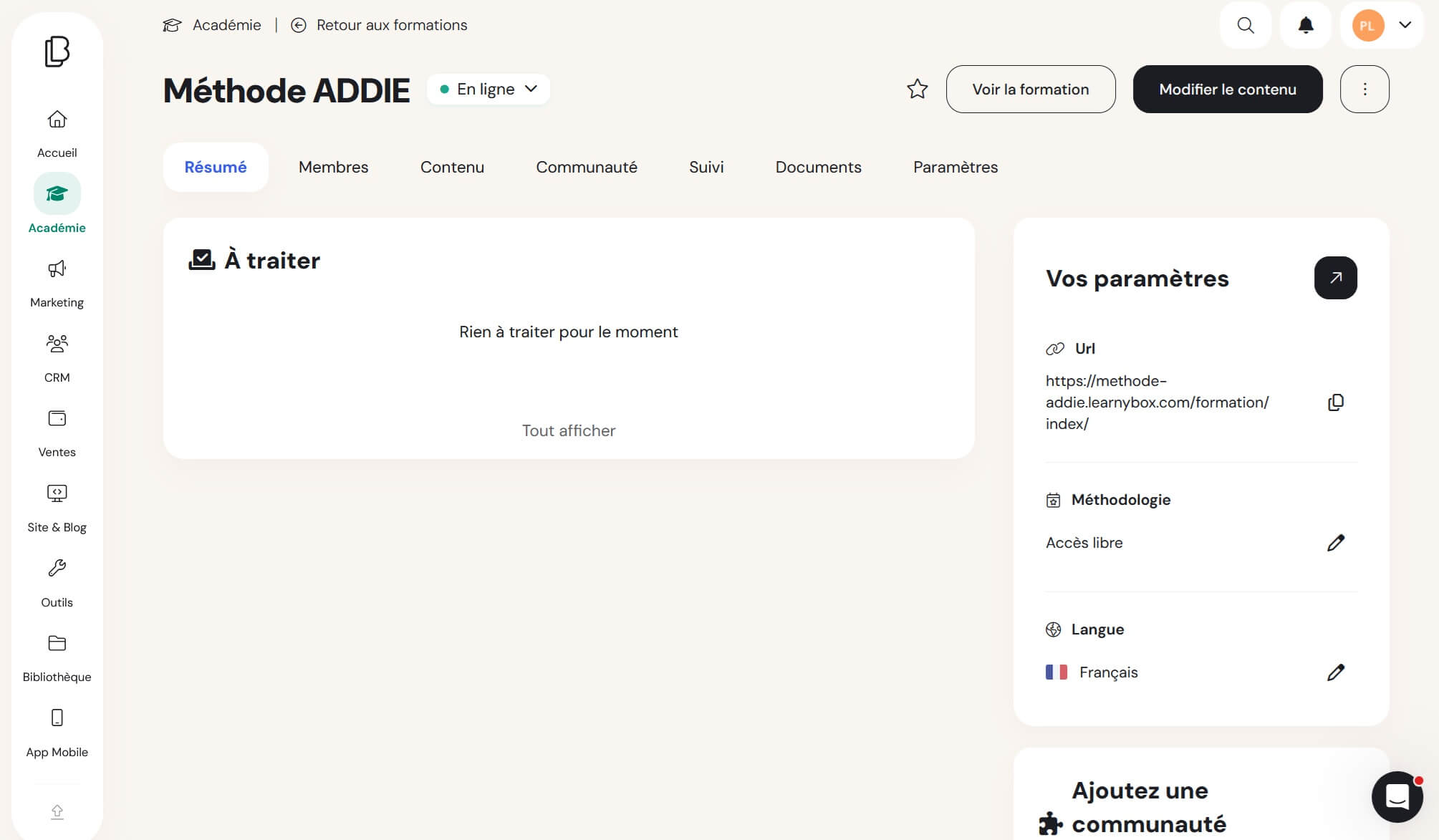The width and height of the screenshot is (1439, 840).
Task: Open the three-dot more options menu
Action: [x=1365, y=89]
